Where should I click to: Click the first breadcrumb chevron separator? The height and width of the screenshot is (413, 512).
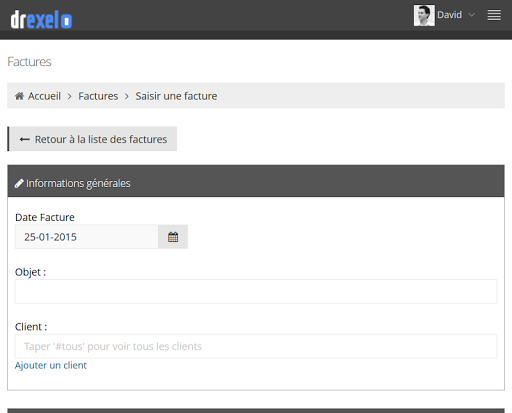click(70, 96)
